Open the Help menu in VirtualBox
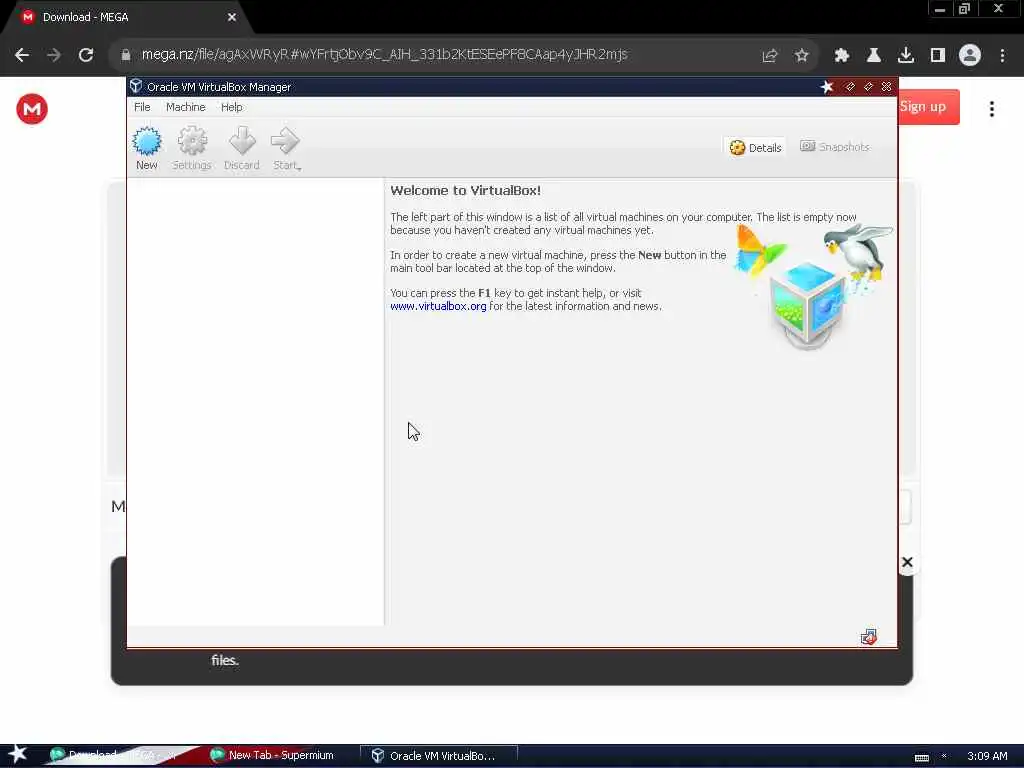The width and height of the screenshot is (1024, 768). 231,107
